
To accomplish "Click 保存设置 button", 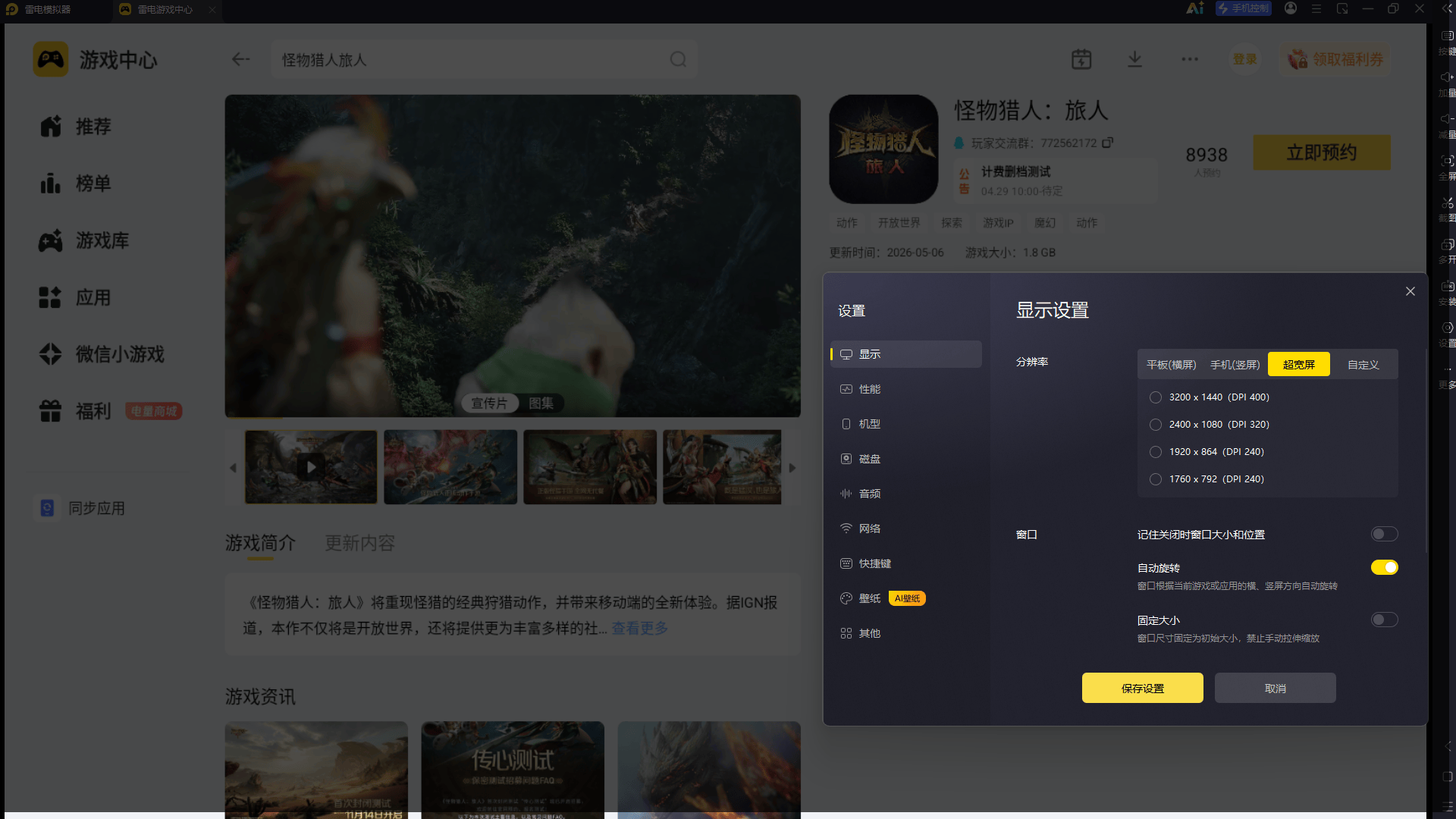I will point(1143,688).
